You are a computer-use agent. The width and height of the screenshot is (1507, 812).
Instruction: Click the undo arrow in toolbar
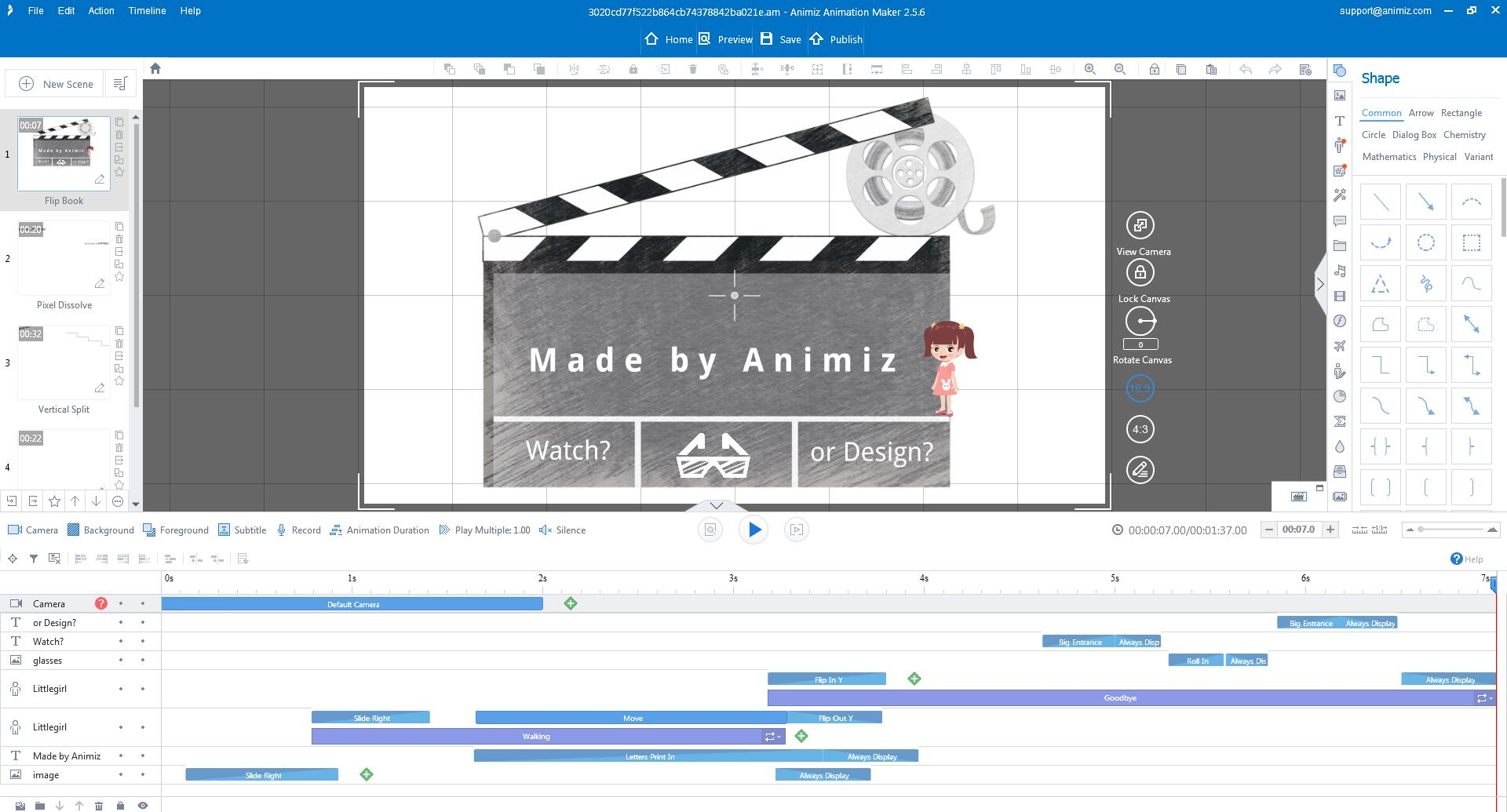click(x=1245, y=69)
